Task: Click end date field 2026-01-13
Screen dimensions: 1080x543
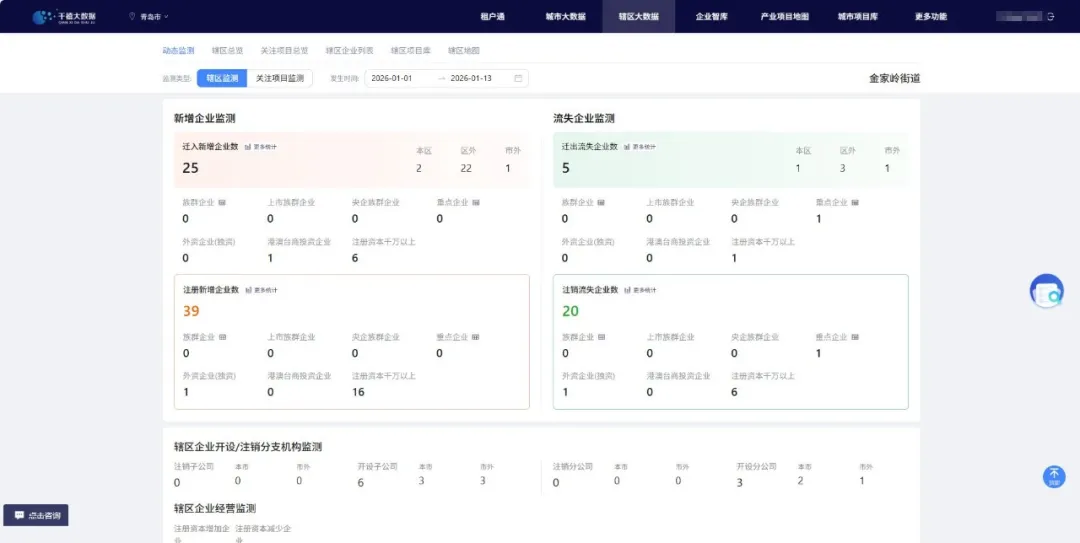Action: point(471,79)
